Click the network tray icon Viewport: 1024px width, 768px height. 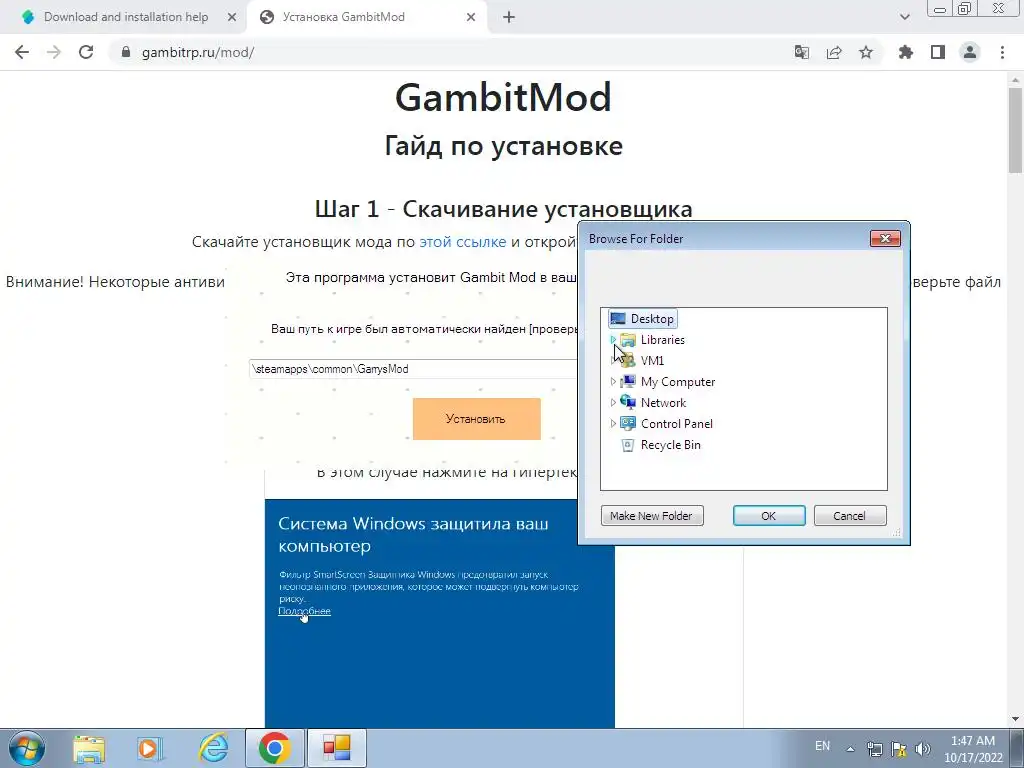tap(874, 749)
